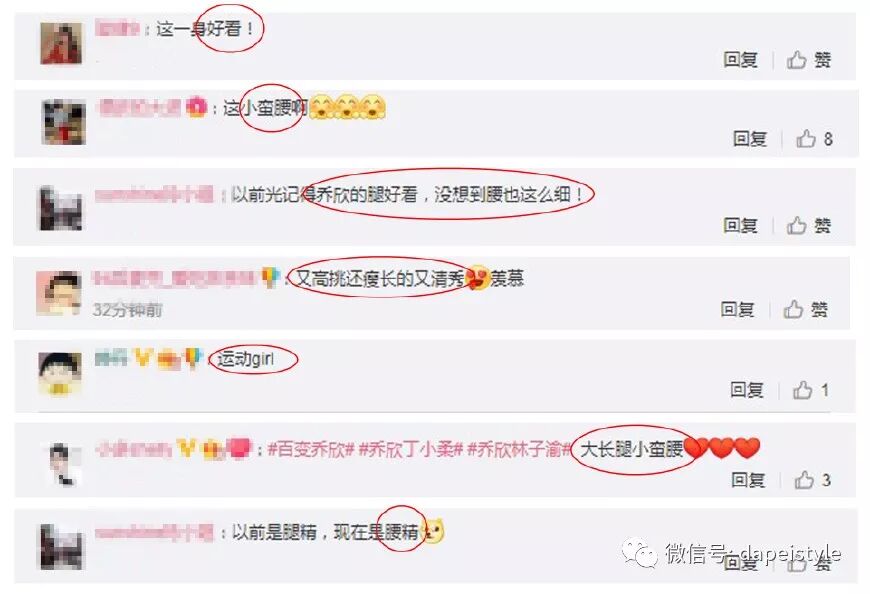Click thumbs-up with 8 likes
Image resolution: width=870 pixels, height=594 pixels.
point(815,139)
